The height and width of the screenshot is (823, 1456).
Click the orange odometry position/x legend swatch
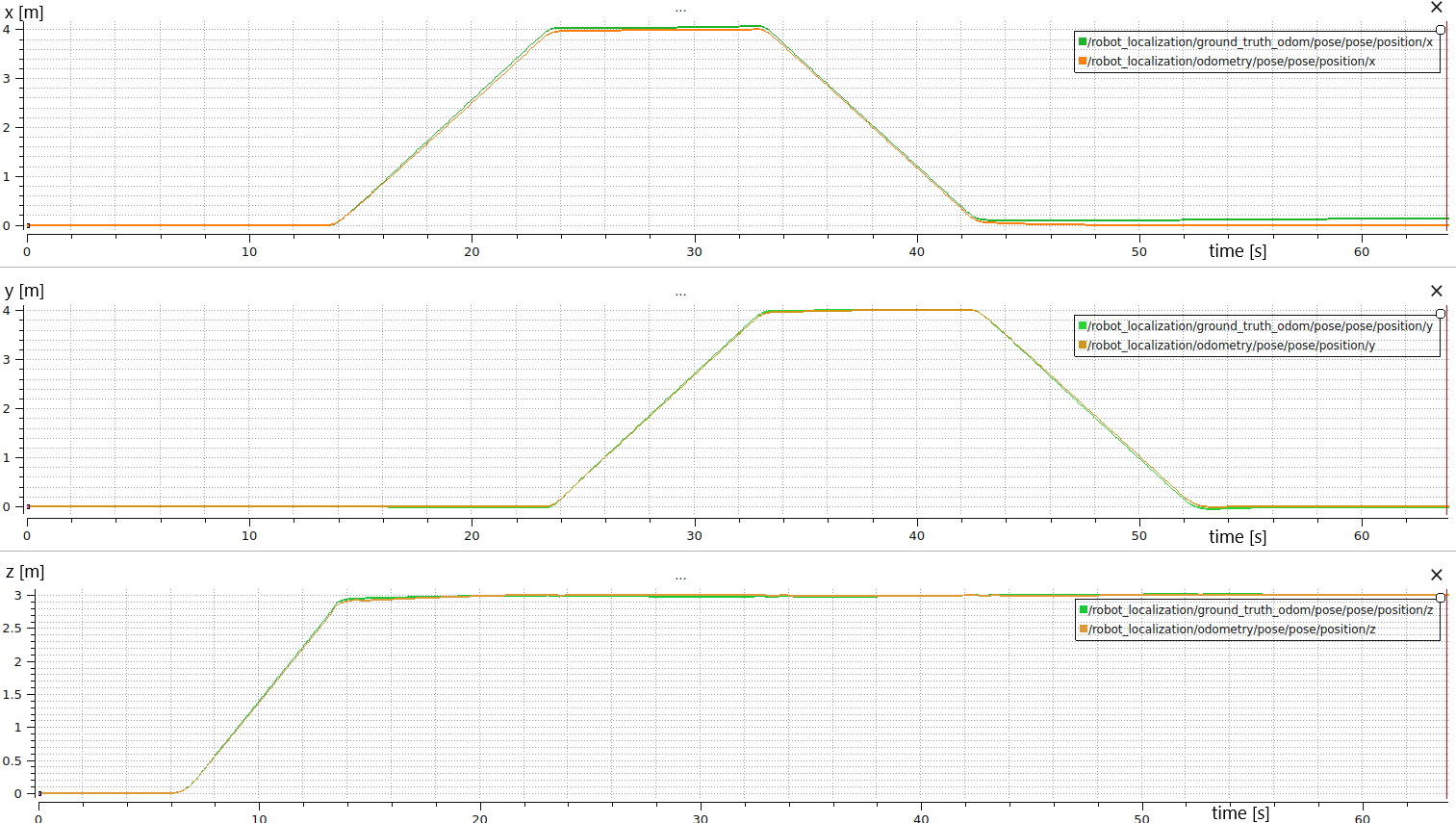click(x=1083, y=62)
